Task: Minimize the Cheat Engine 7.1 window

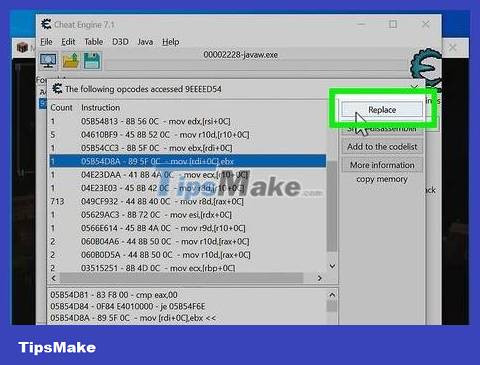Action: coord(361,24)
